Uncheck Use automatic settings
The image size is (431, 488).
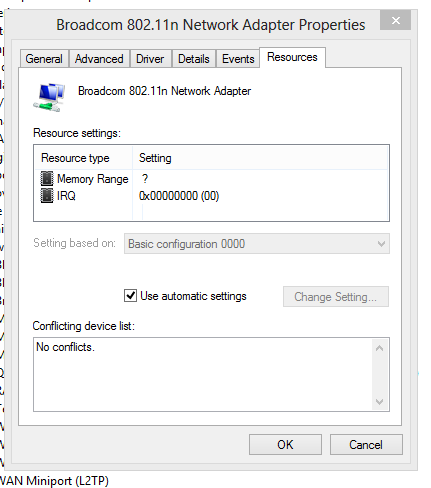(130, 296)
